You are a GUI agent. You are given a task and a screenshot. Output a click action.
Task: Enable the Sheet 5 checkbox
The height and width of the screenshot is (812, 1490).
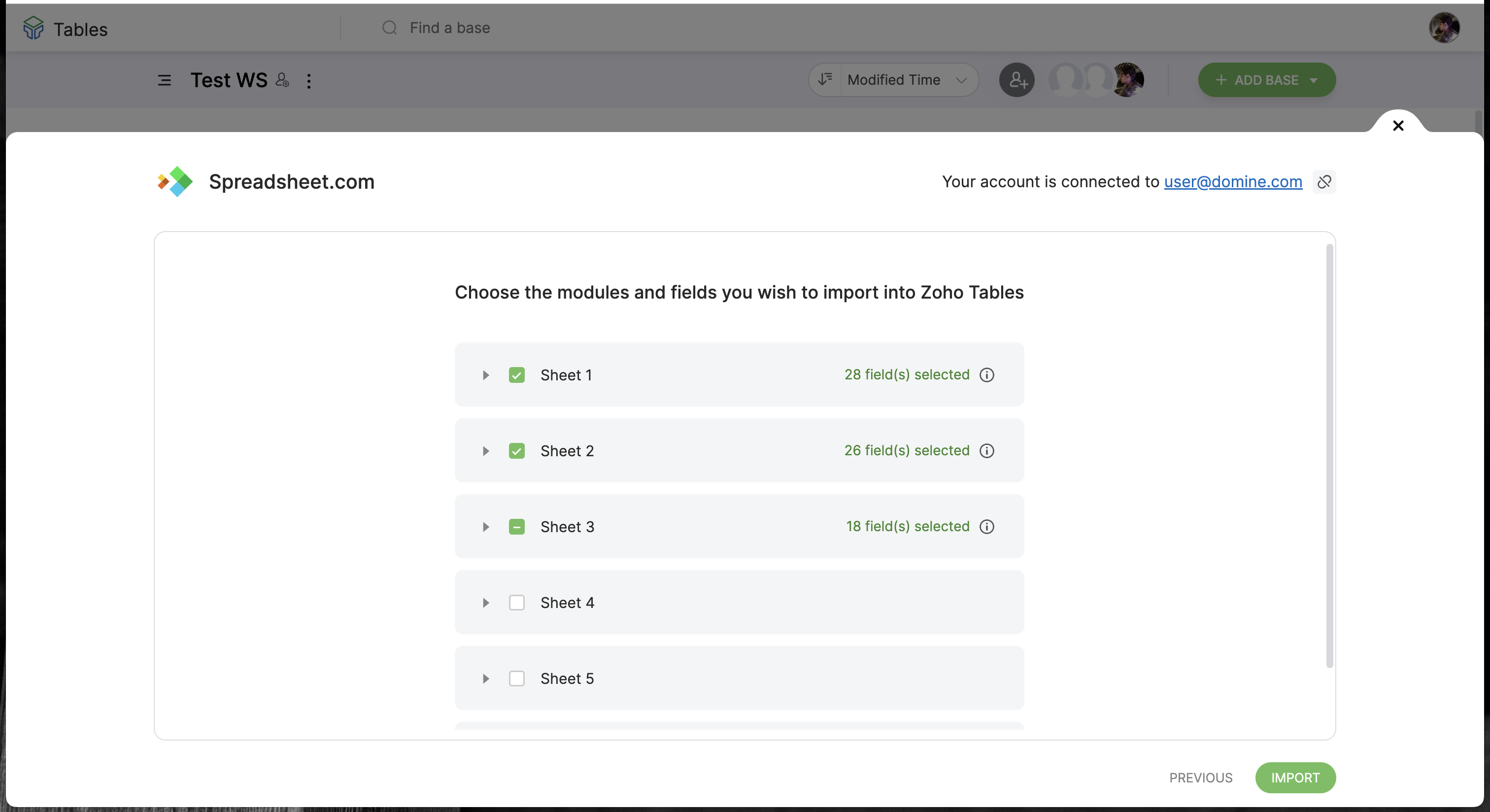coord(516,678)
